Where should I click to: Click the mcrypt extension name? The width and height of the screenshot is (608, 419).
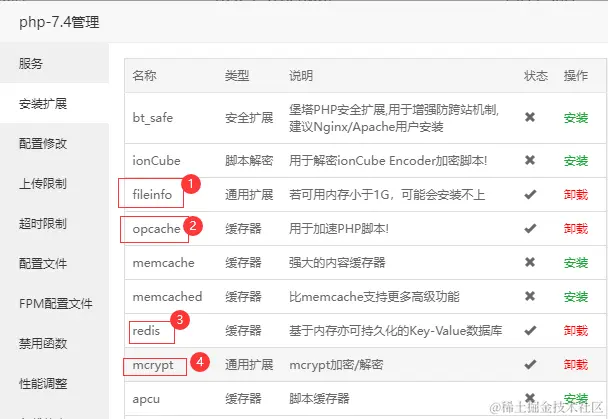(153, 366)
